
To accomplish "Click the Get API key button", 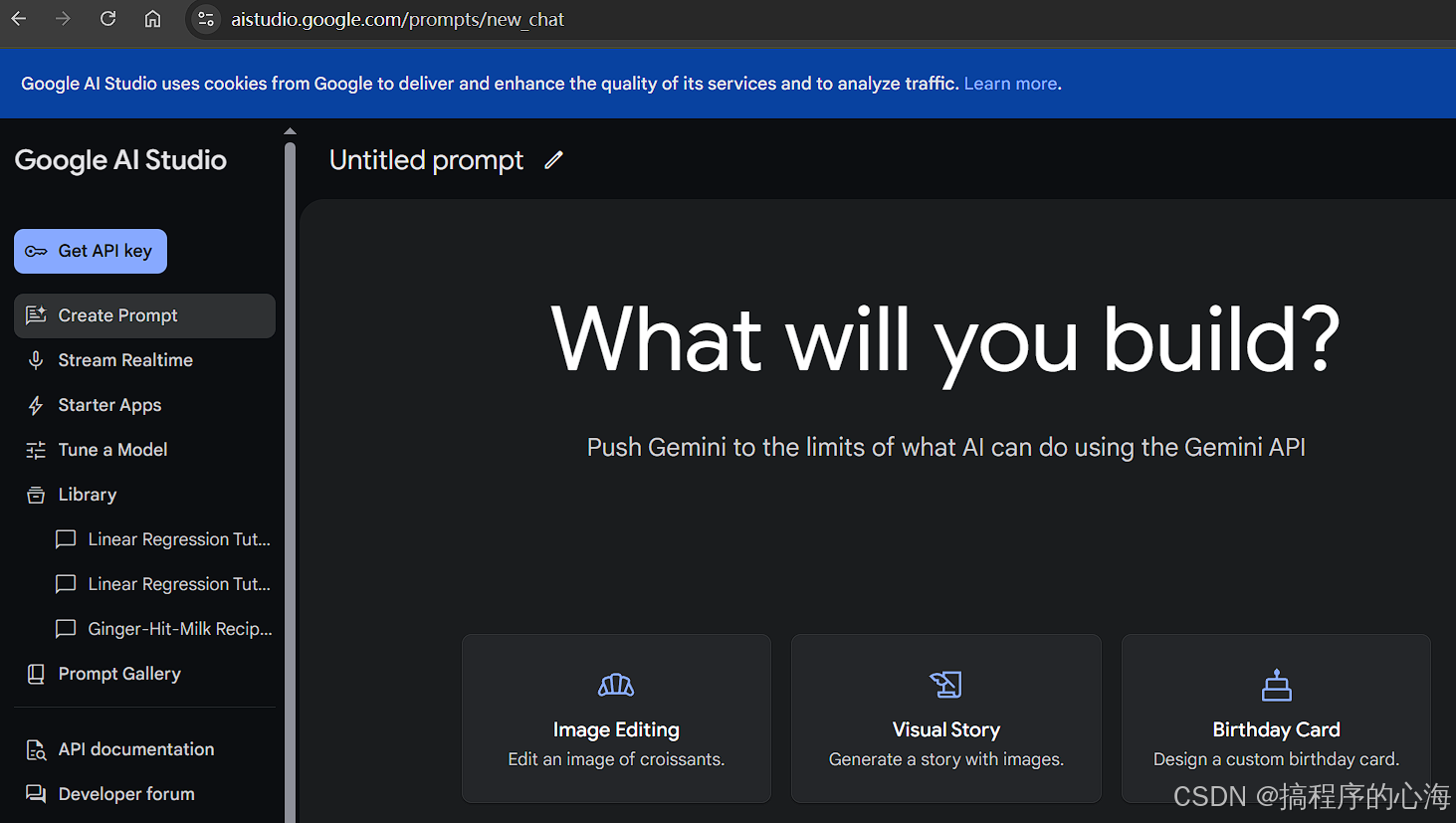I will pos(91,251).
